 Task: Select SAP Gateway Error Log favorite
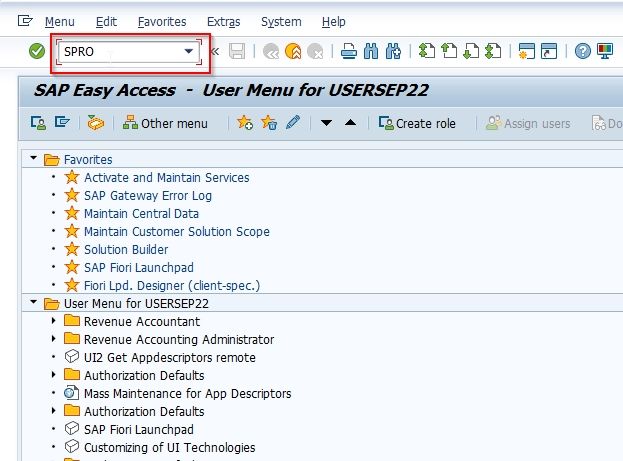148,196
